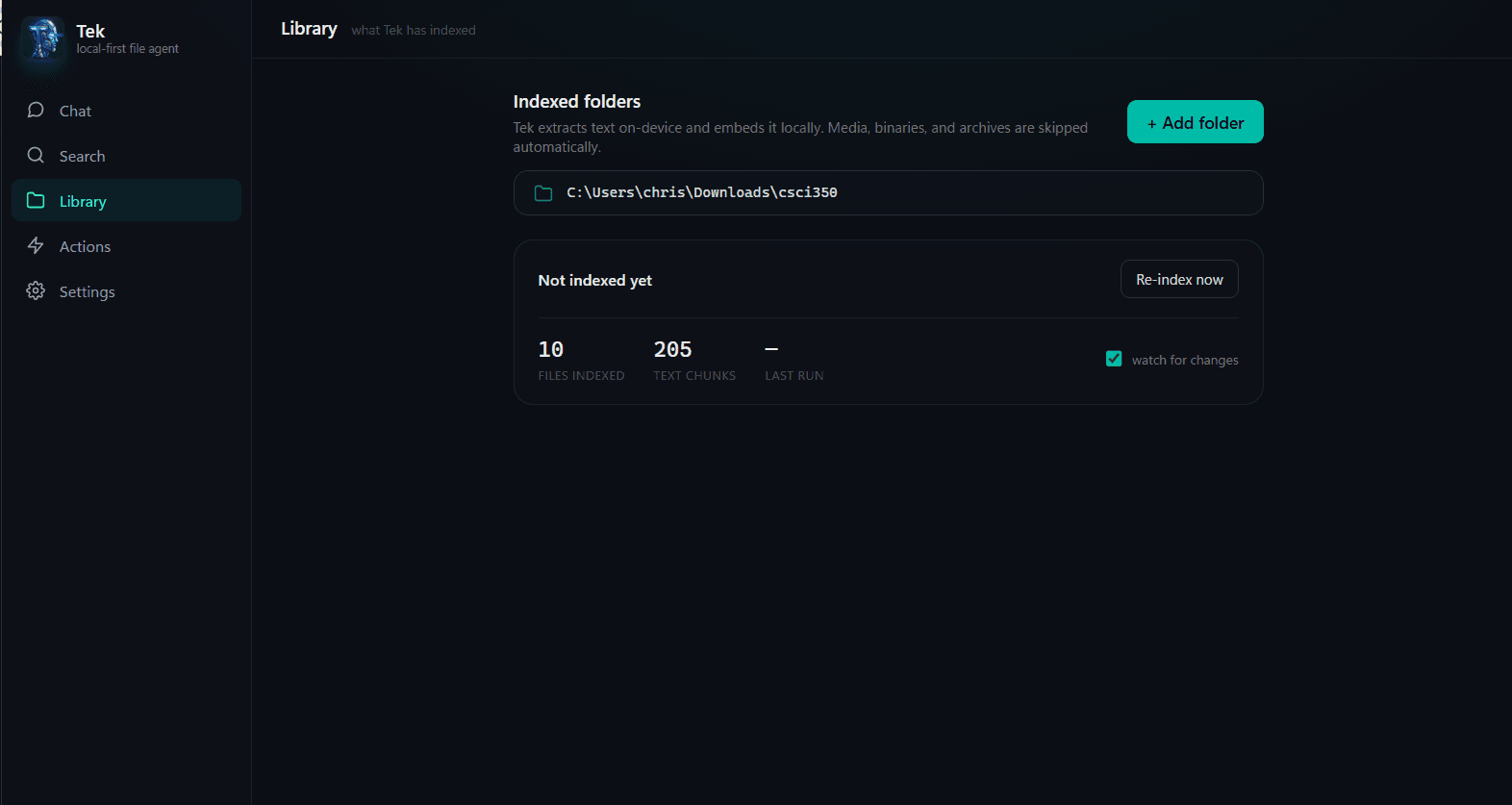This screenshot has width=1512, height=805.
Task: Click the 'Tek' app name text
Action: (90, 32)
